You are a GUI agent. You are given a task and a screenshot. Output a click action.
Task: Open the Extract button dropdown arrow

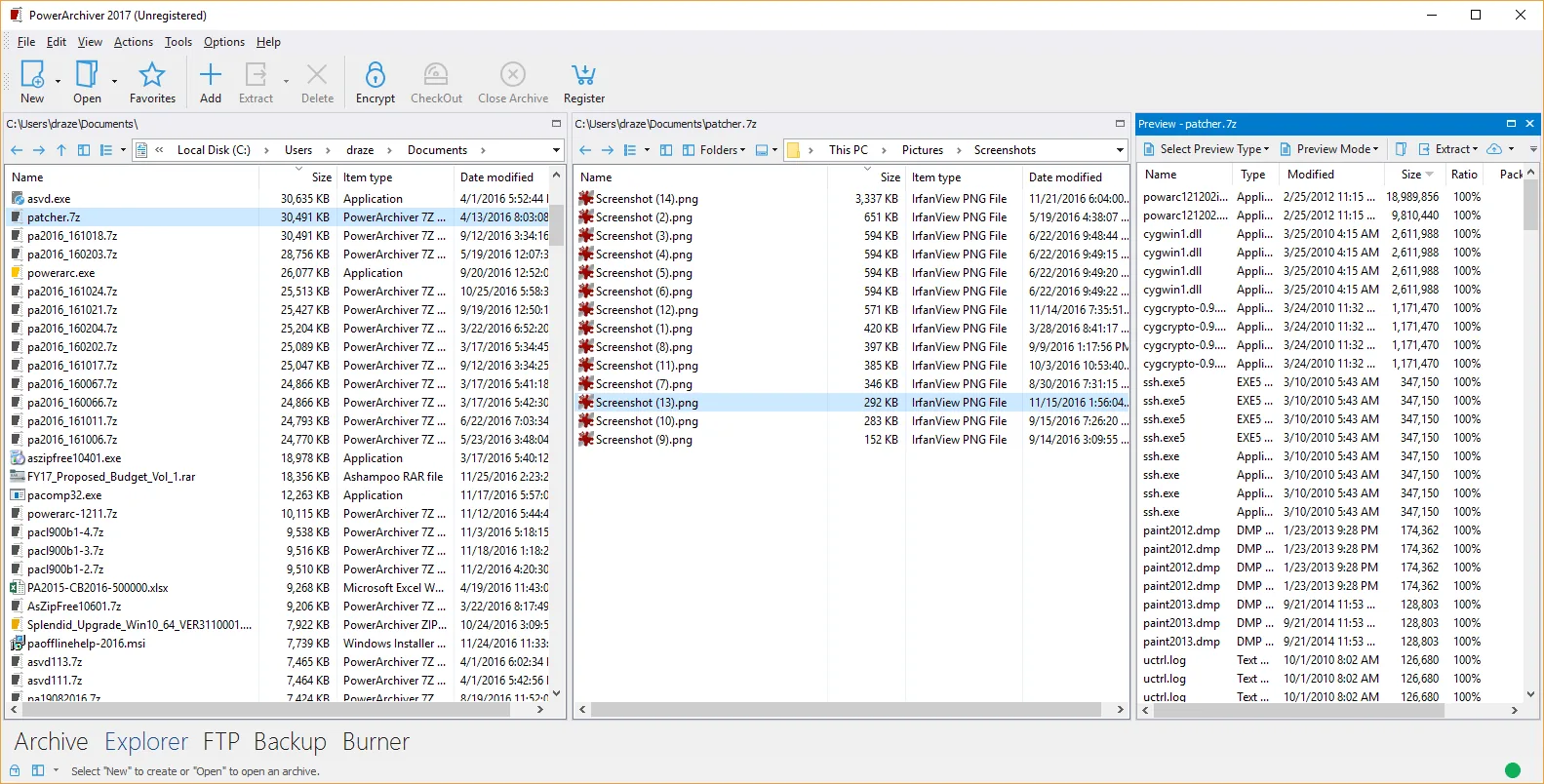point(286,81)
